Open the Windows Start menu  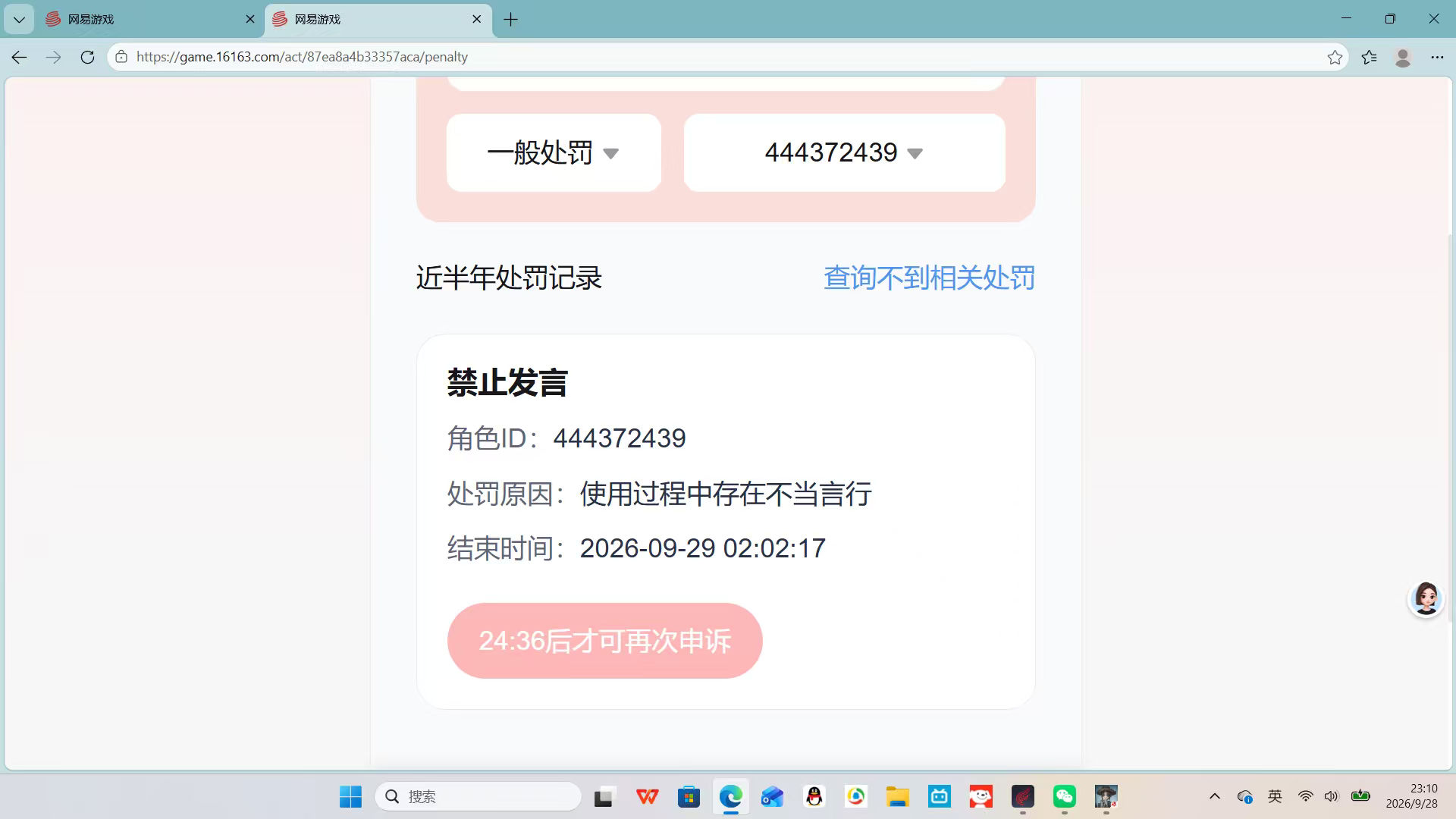350,796
